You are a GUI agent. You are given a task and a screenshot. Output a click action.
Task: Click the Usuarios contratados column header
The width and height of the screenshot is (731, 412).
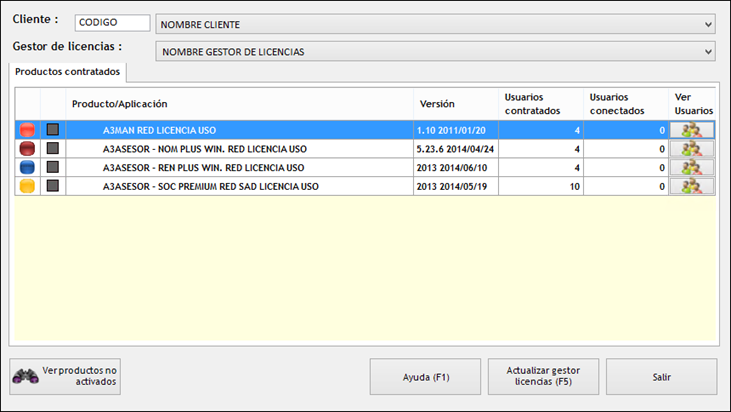click(x=540, y=104)
